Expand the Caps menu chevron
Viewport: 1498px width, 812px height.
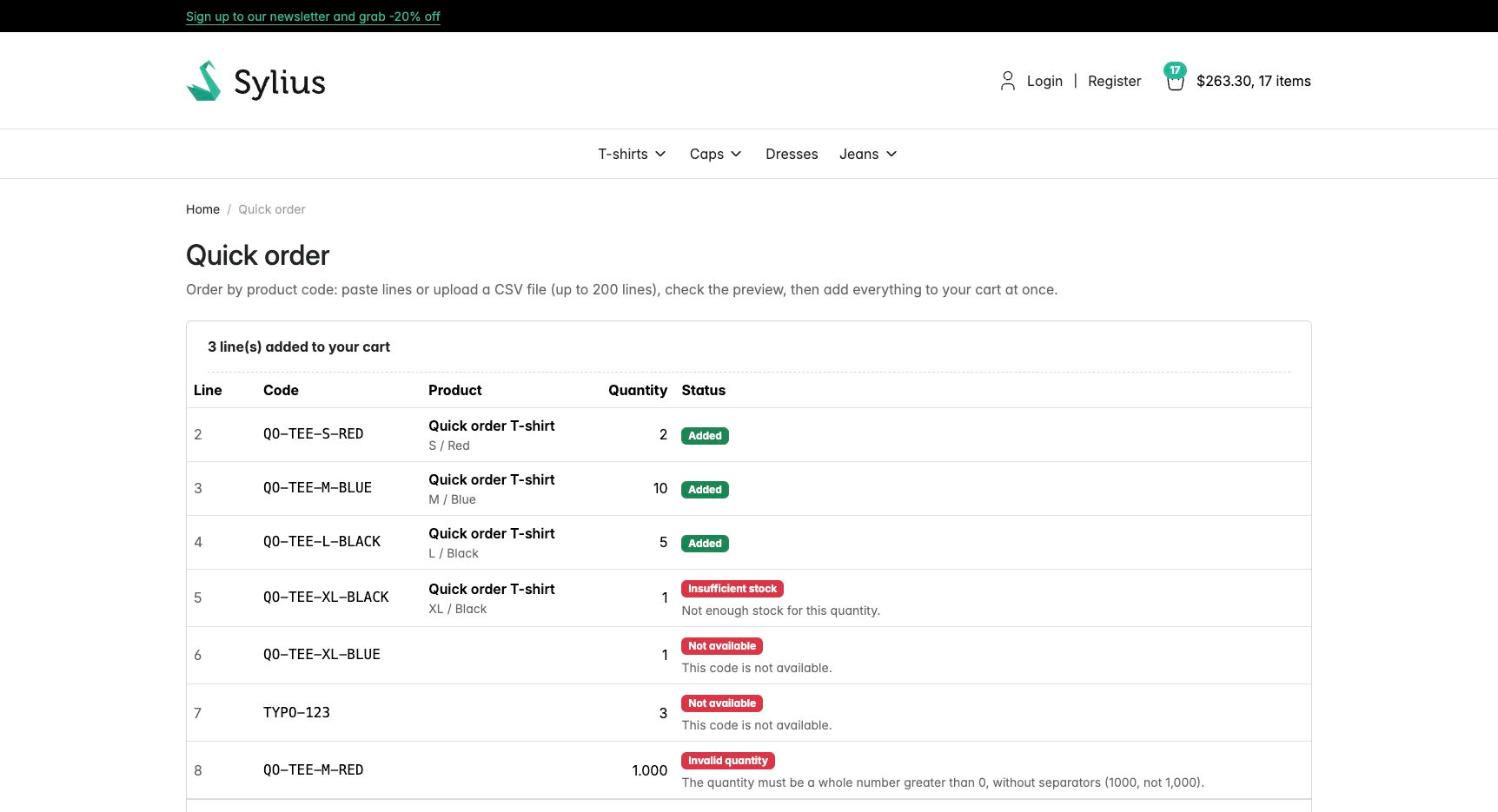[x=736, y=154]
